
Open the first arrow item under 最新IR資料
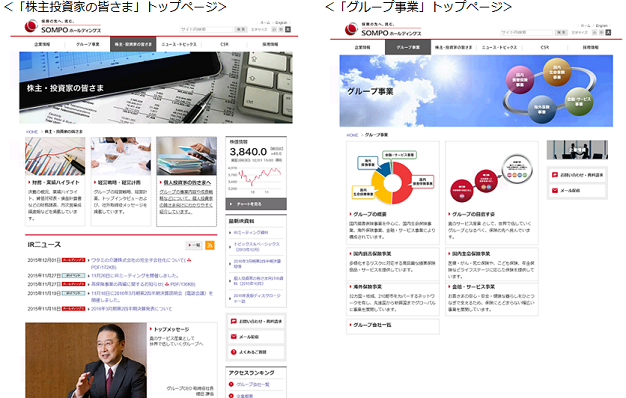click(250, 232)
